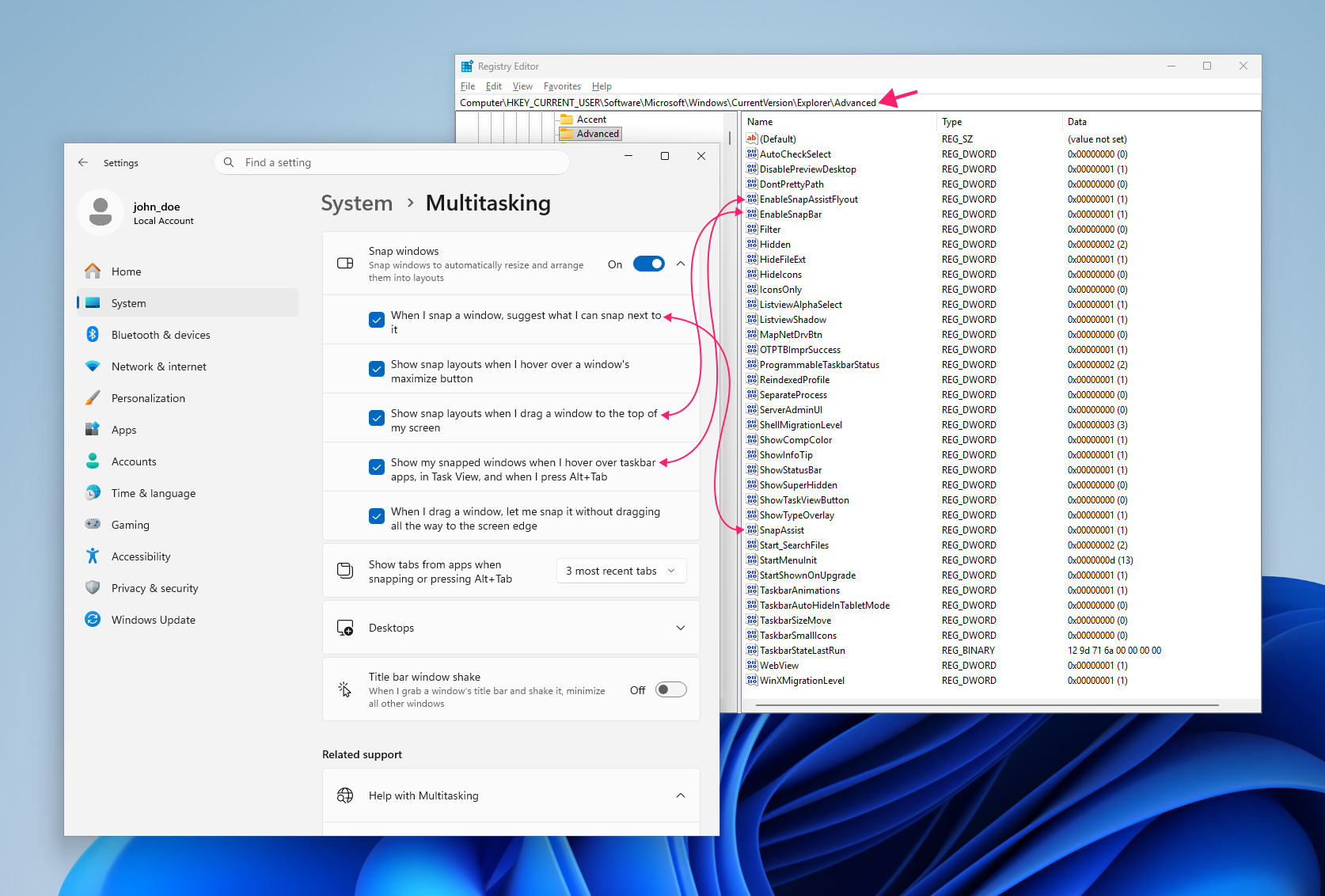Screen dimensions: 1325x896
Task: Collapse the Help with Multitasking section
Action: (681, 795)
